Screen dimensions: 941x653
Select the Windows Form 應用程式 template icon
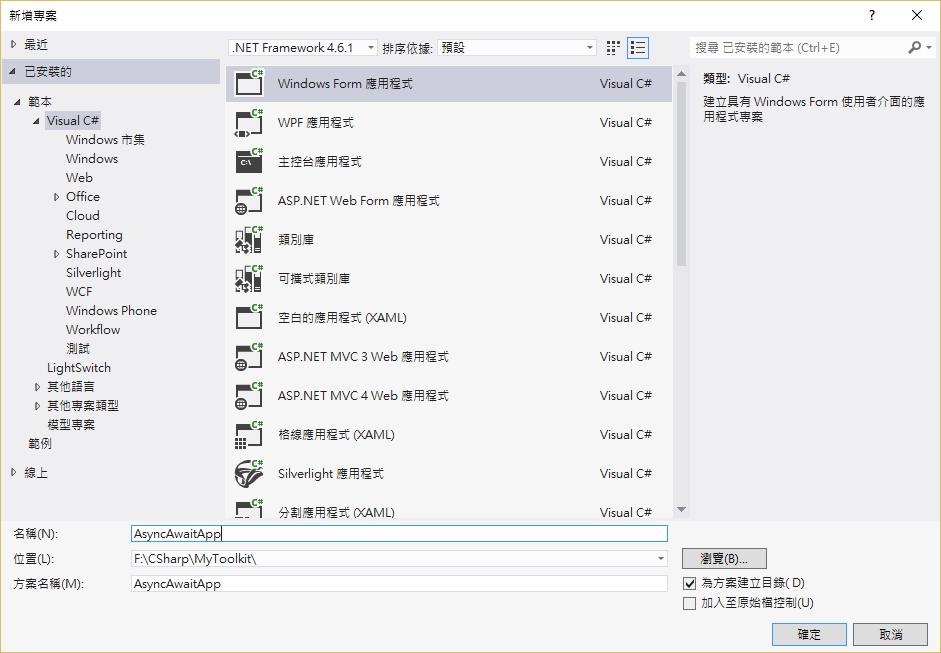(249, 83)
